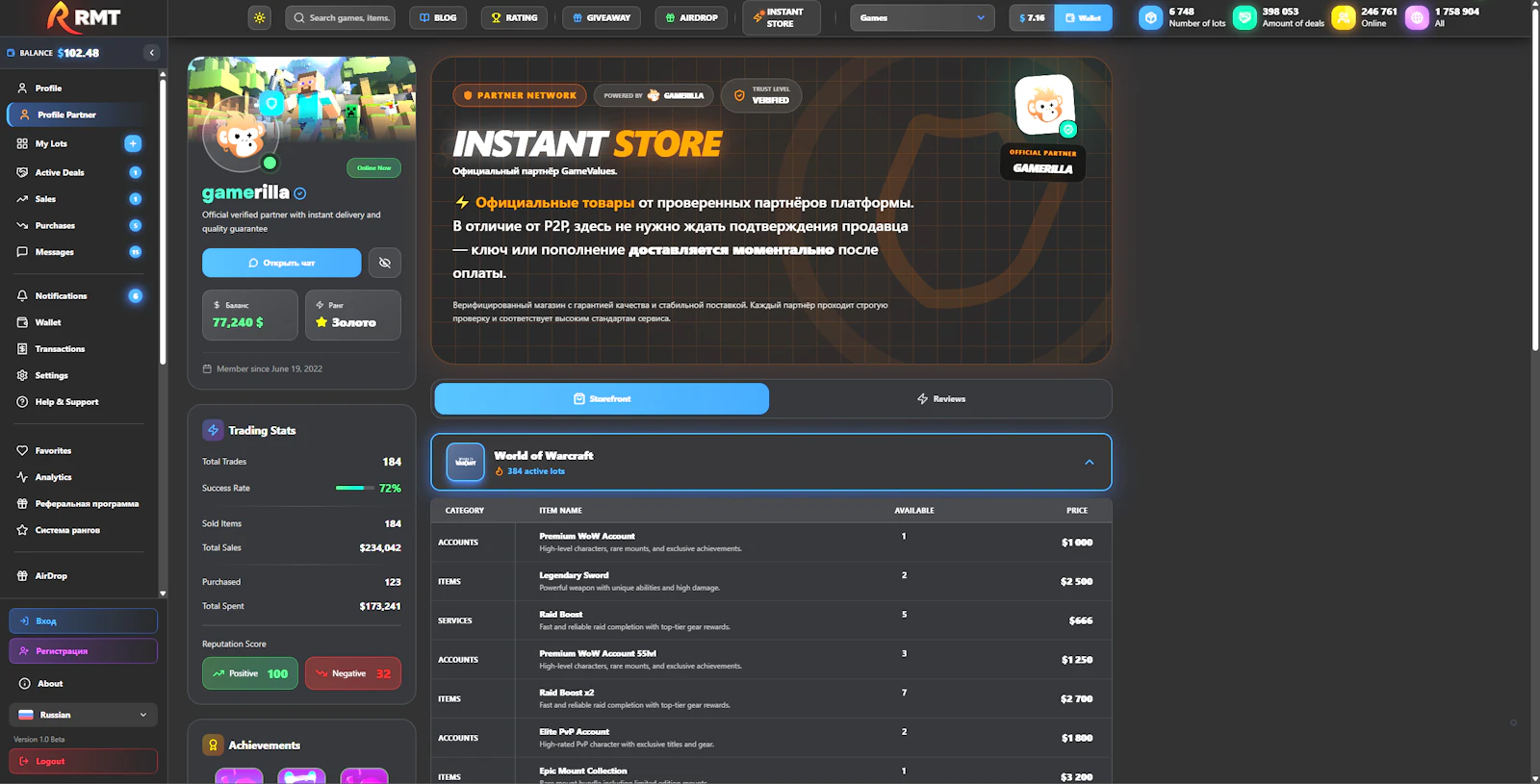Select the Elite PvP Account row
This screenshot has width=1540, height=784.
pos(771,738)
